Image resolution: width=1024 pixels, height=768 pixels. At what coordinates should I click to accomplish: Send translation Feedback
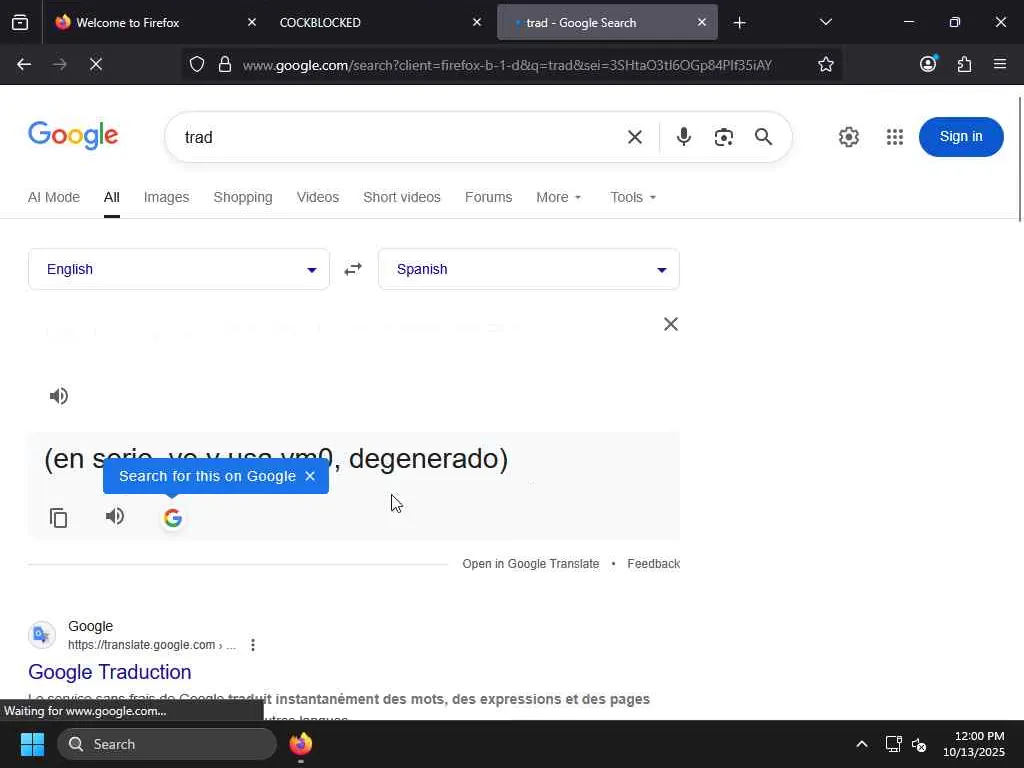[x=654, y=564]
